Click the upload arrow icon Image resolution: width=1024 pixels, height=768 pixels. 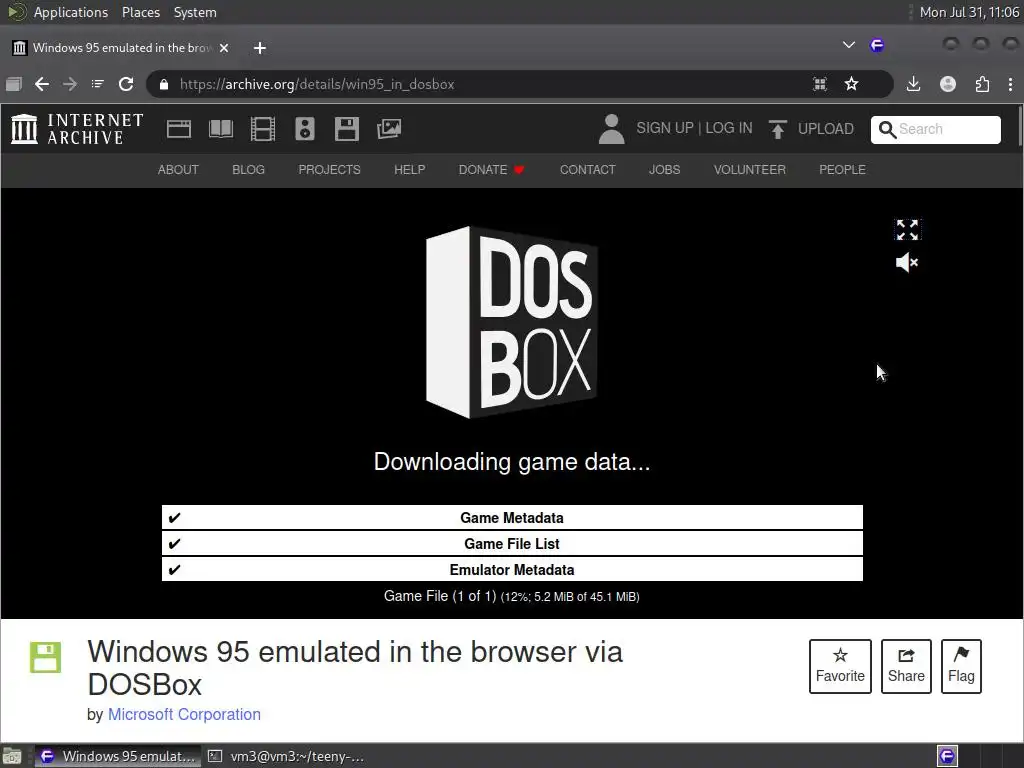(777, 129)
